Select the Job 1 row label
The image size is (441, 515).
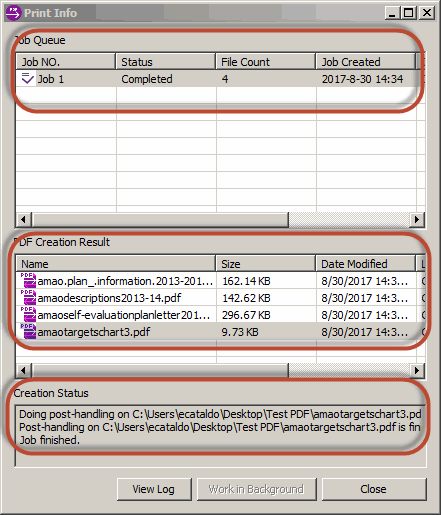tap(51, 79)
